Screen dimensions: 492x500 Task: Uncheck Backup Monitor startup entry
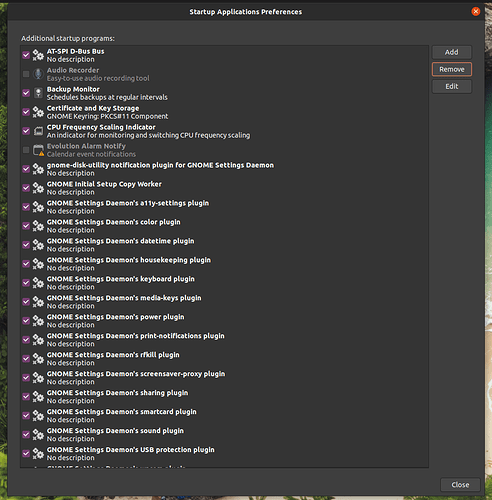(x=26, y=93)
